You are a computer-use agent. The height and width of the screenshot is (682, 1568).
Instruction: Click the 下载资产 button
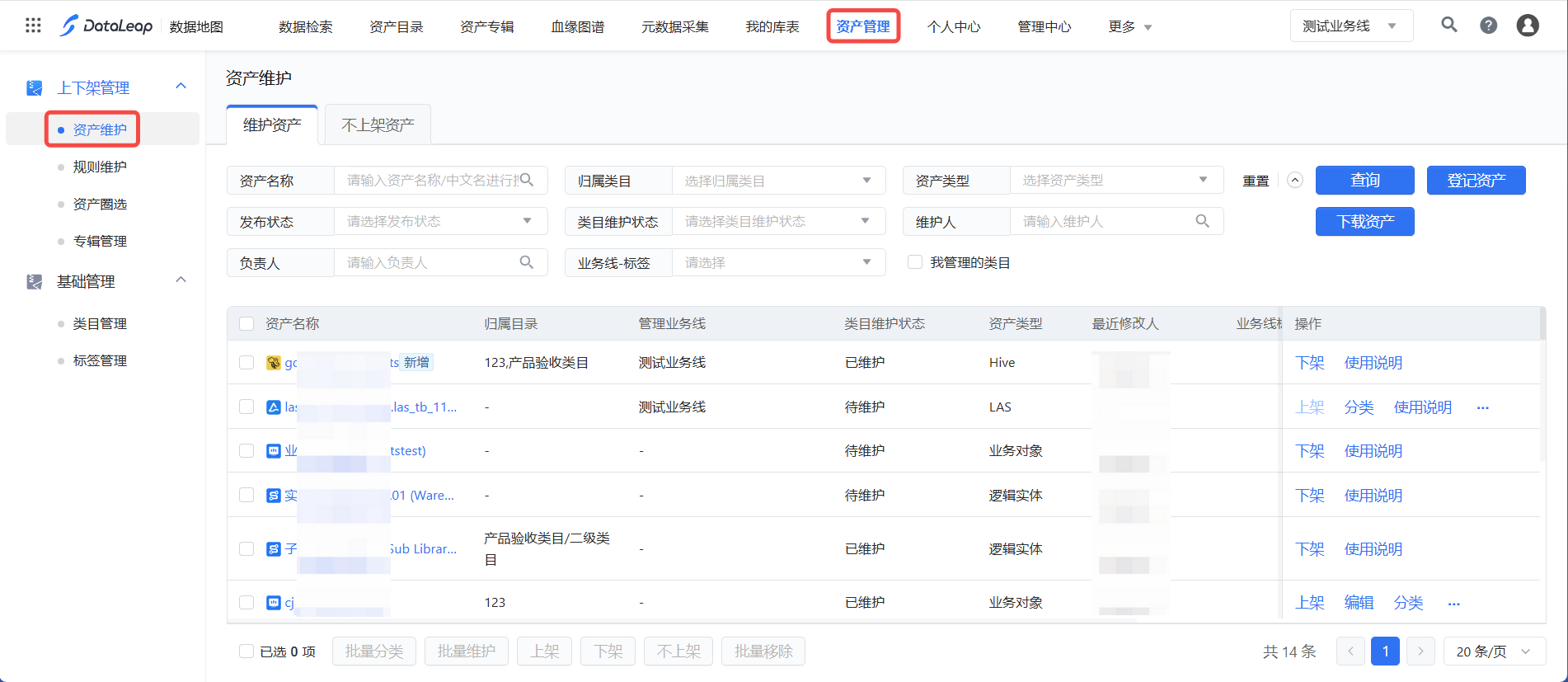1364,222
